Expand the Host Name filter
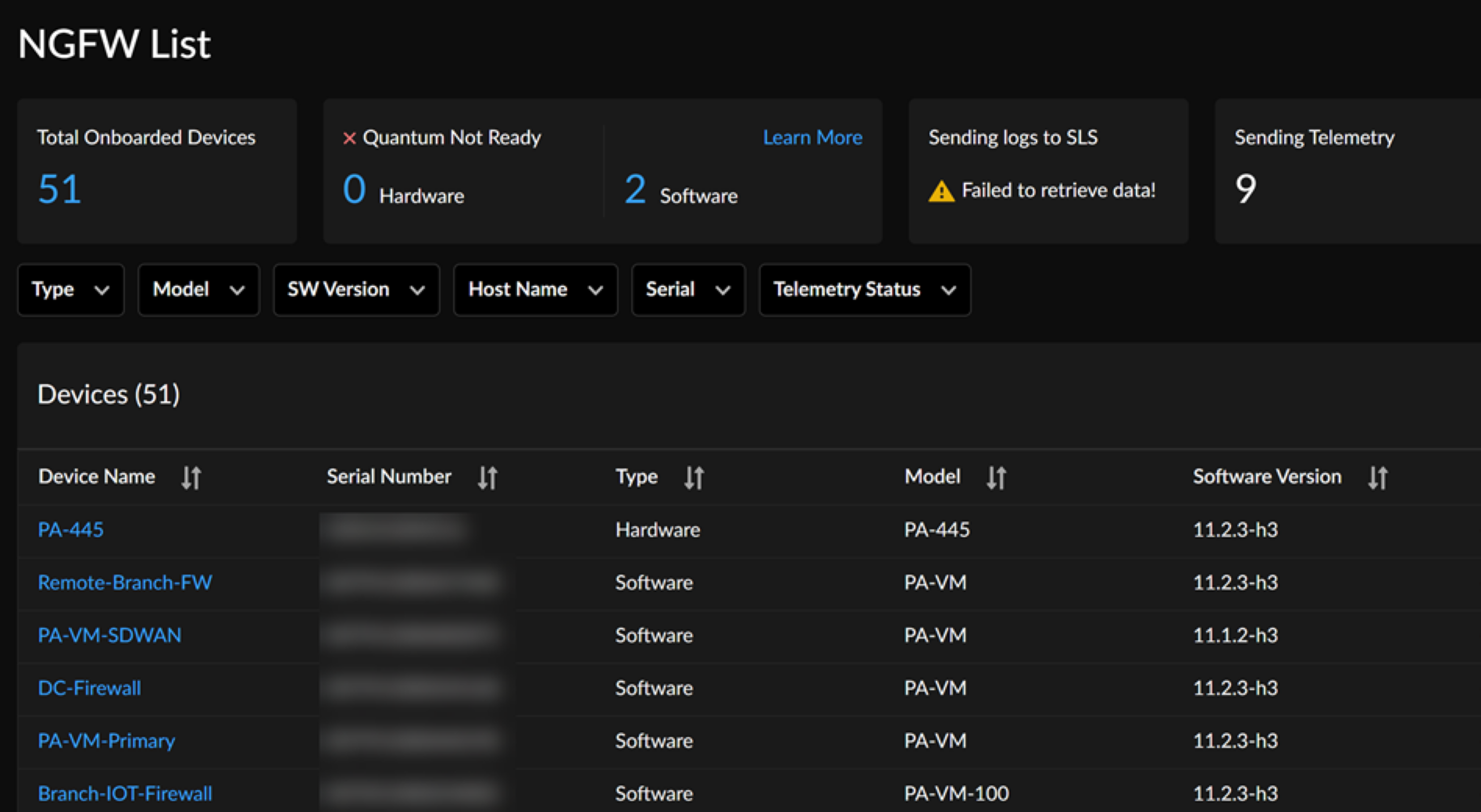The height and width of the screenshot is (812, 1481). click(x=535, y=289)
